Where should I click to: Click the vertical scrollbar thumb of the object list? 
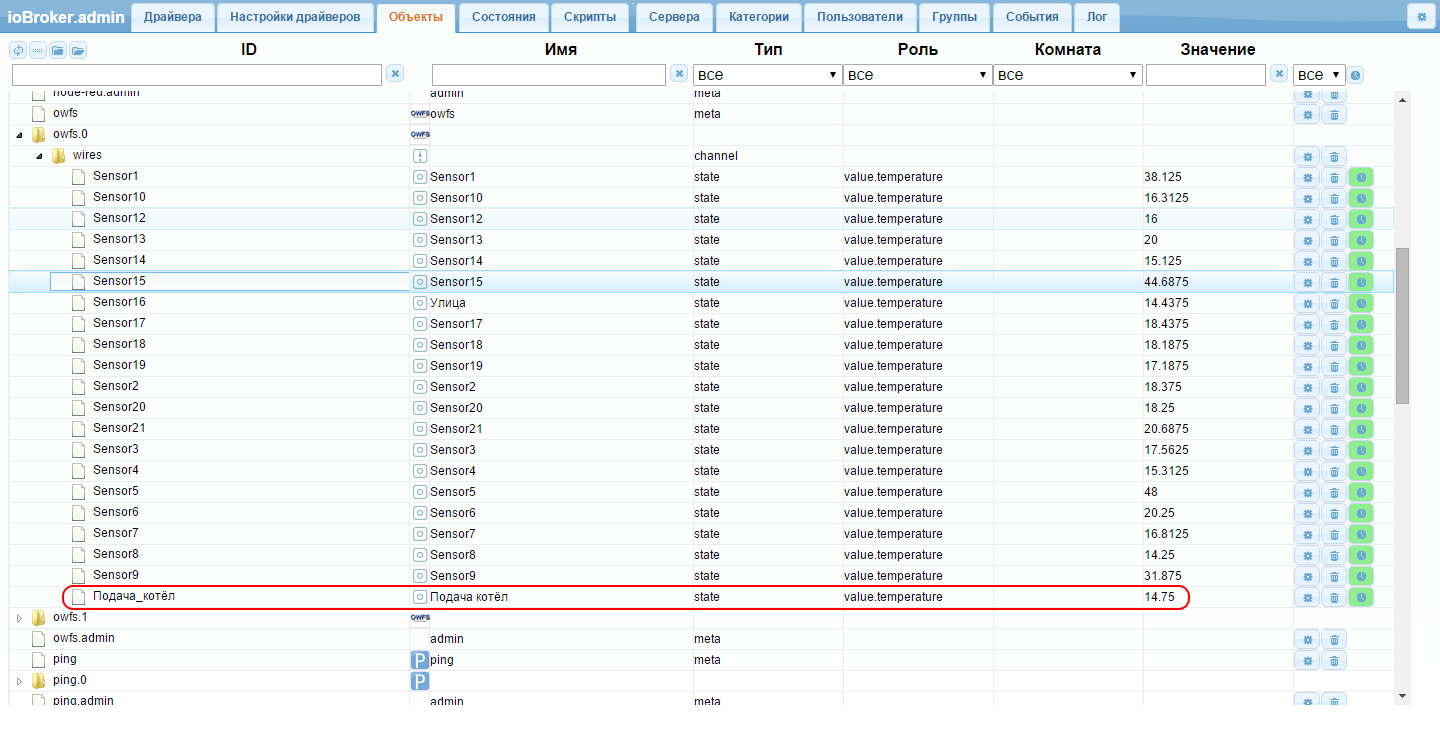(1402, 326)
